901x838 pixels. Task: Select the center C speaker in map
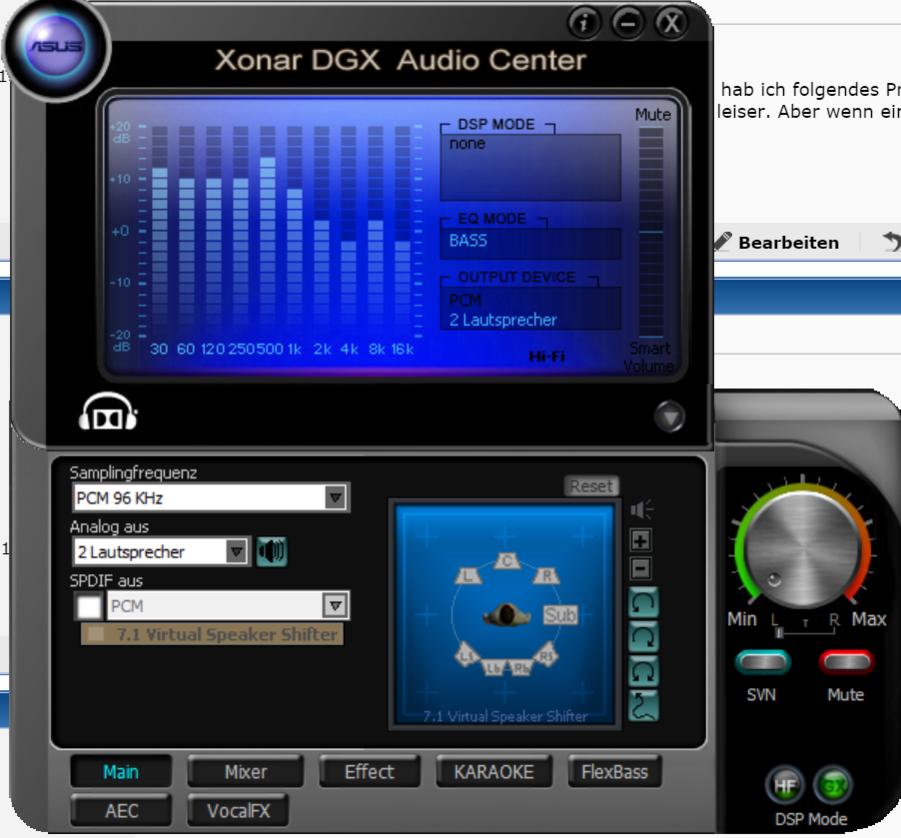[507, 561]
